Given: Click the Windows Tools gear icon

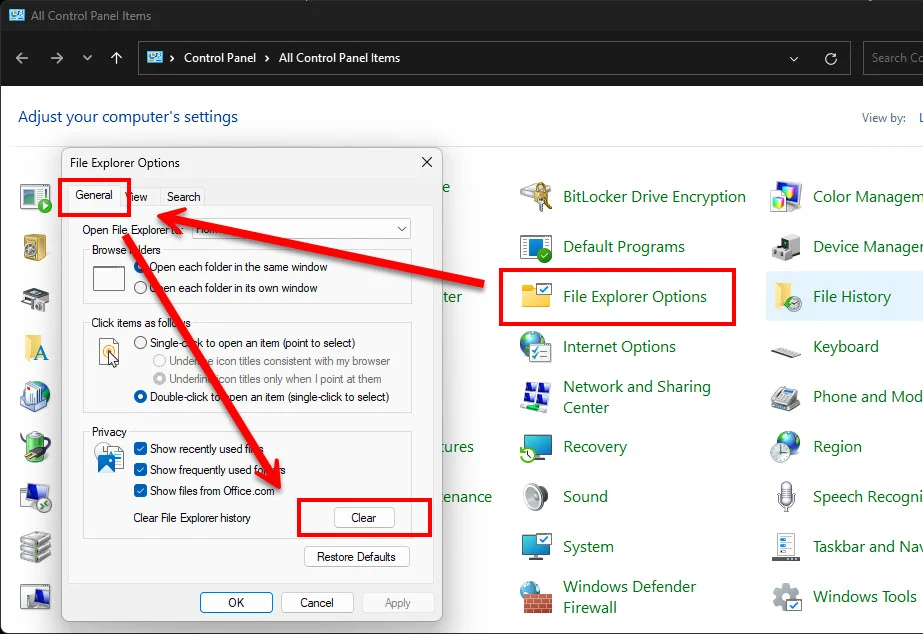Looking at the screenshot, I should [x=786, y=597].
